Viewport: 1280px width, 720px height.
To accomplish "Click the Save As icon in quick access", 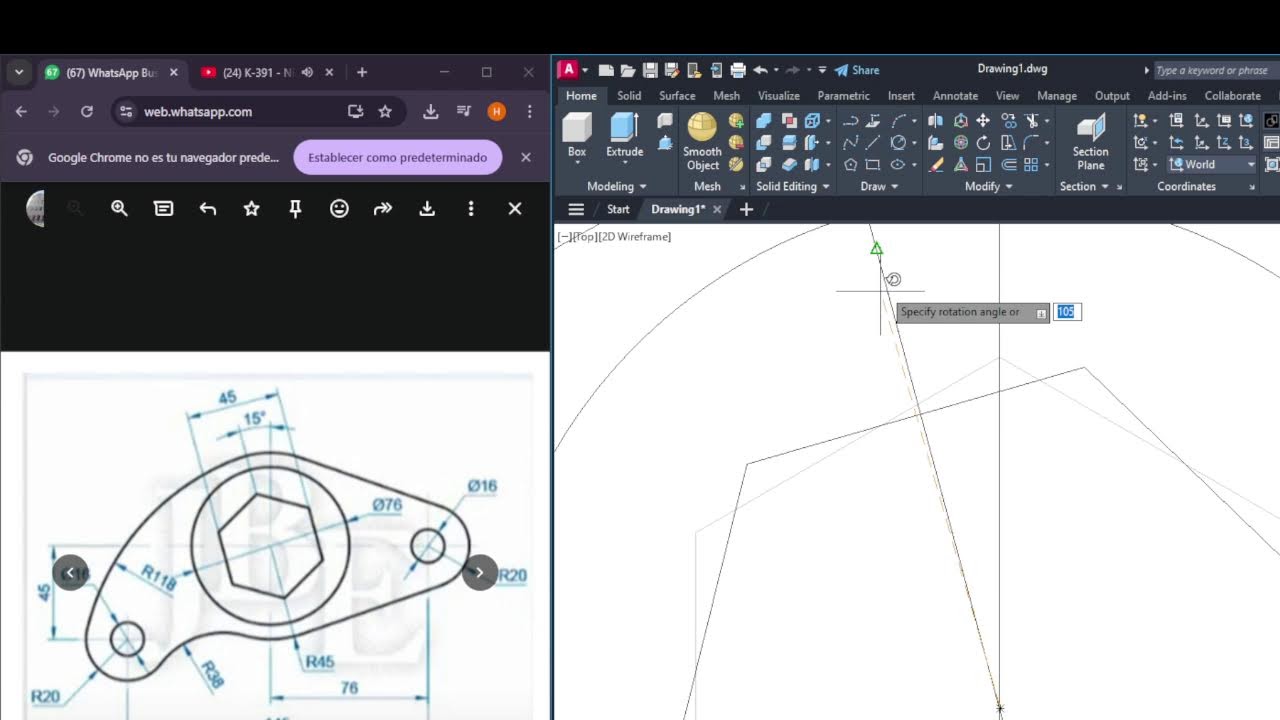I will [672, 70].
